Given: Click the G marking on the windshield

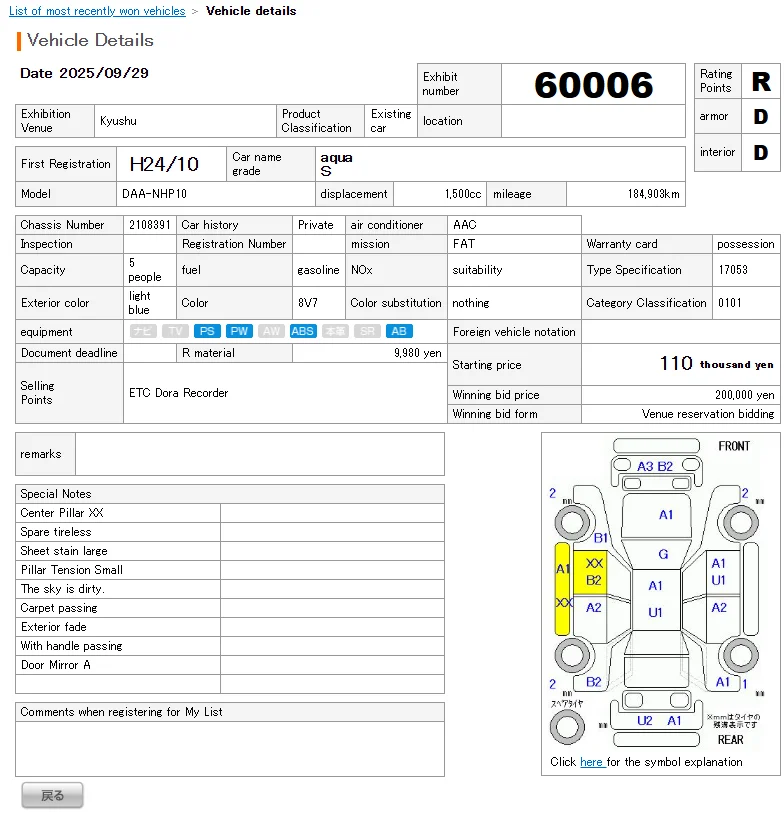Looking at the screenshot, I should 662,554.
